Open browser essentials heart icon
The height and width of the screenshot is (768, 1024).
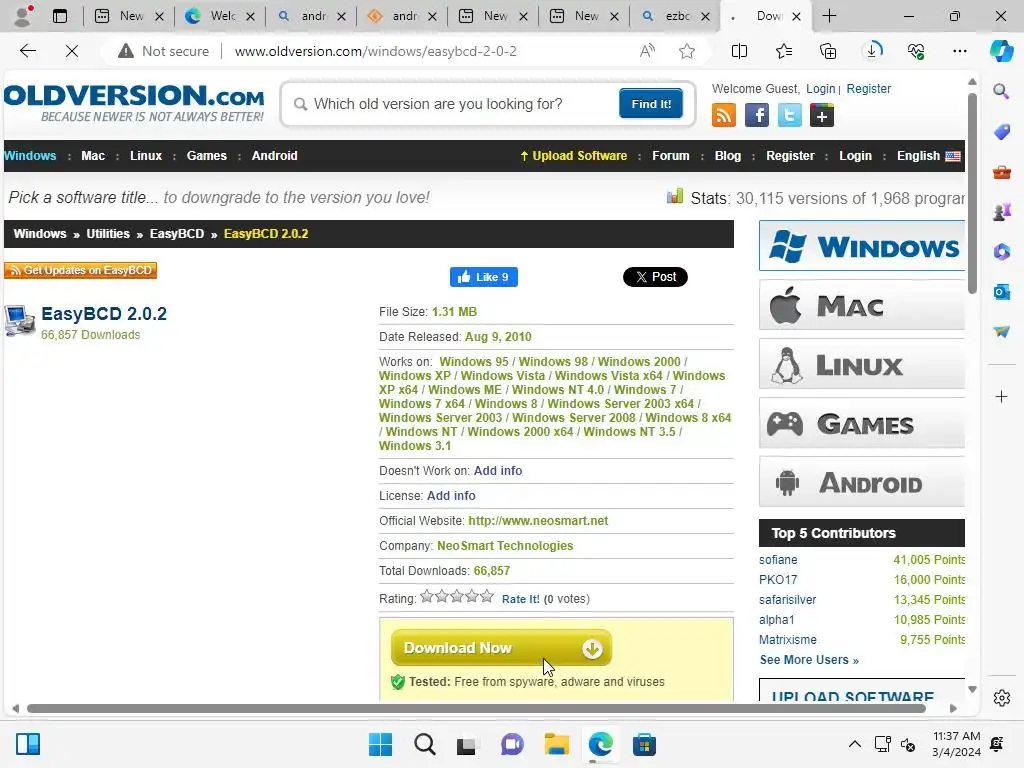(x=916, y=51)
